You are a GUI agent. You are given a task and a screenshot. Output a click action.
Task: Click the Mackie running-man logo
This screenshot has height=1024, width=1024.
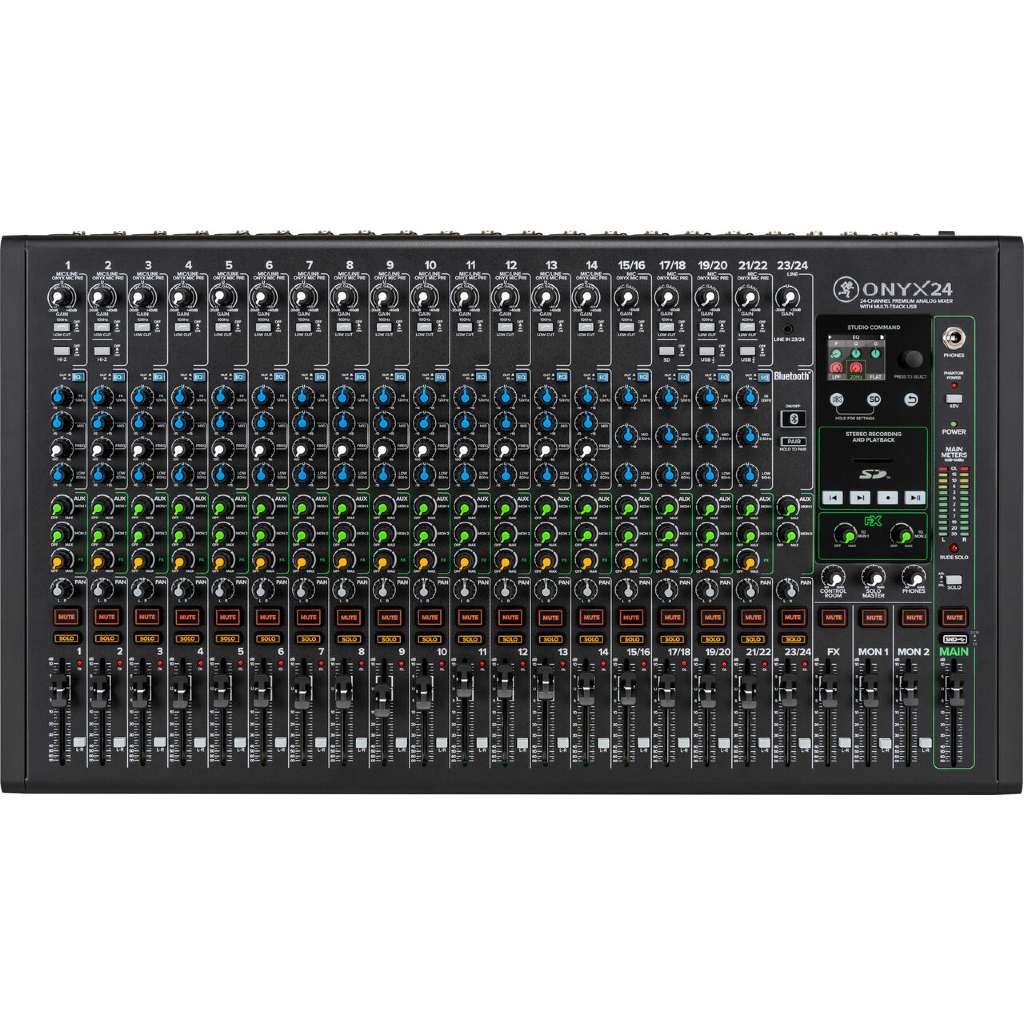846,288
